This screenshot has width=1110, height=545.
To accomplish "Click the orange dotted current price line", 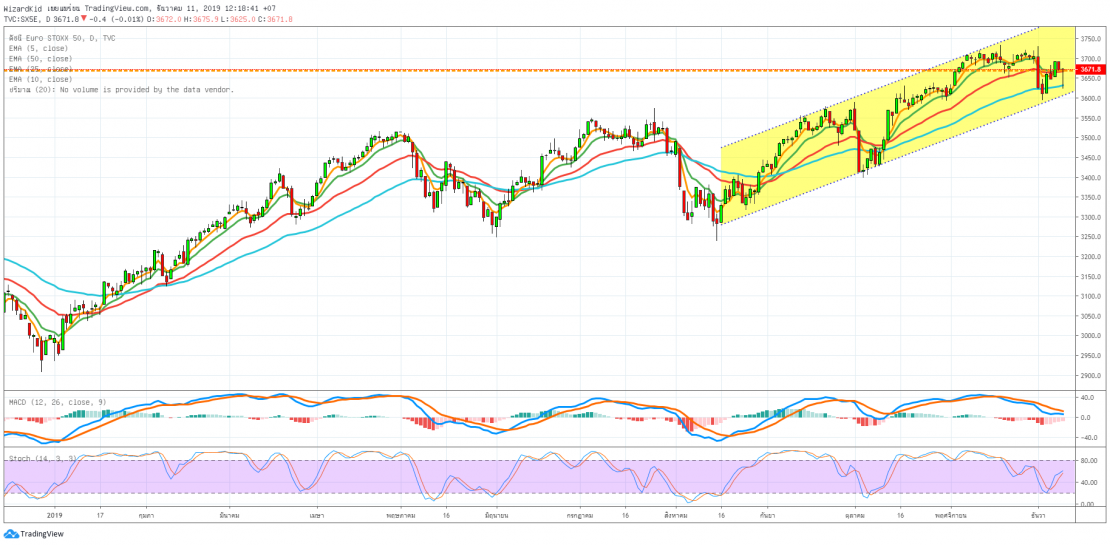I will tap(500, 70).
